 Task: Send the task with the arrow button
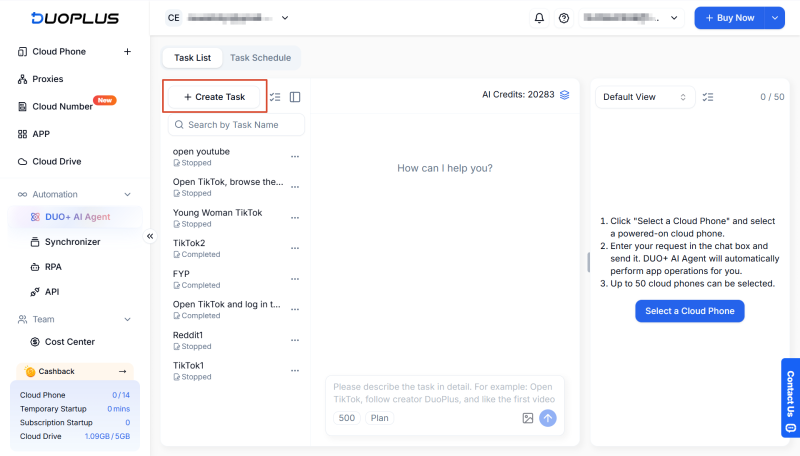tap(548, 418)
